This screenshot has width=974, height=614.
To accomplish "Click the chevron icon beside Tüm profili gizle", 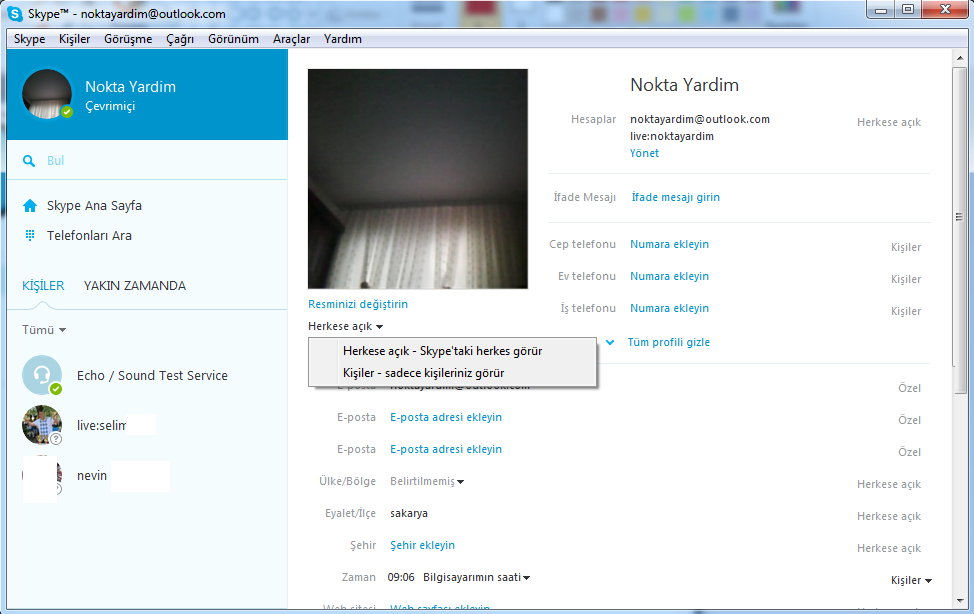I will (611, 342).
